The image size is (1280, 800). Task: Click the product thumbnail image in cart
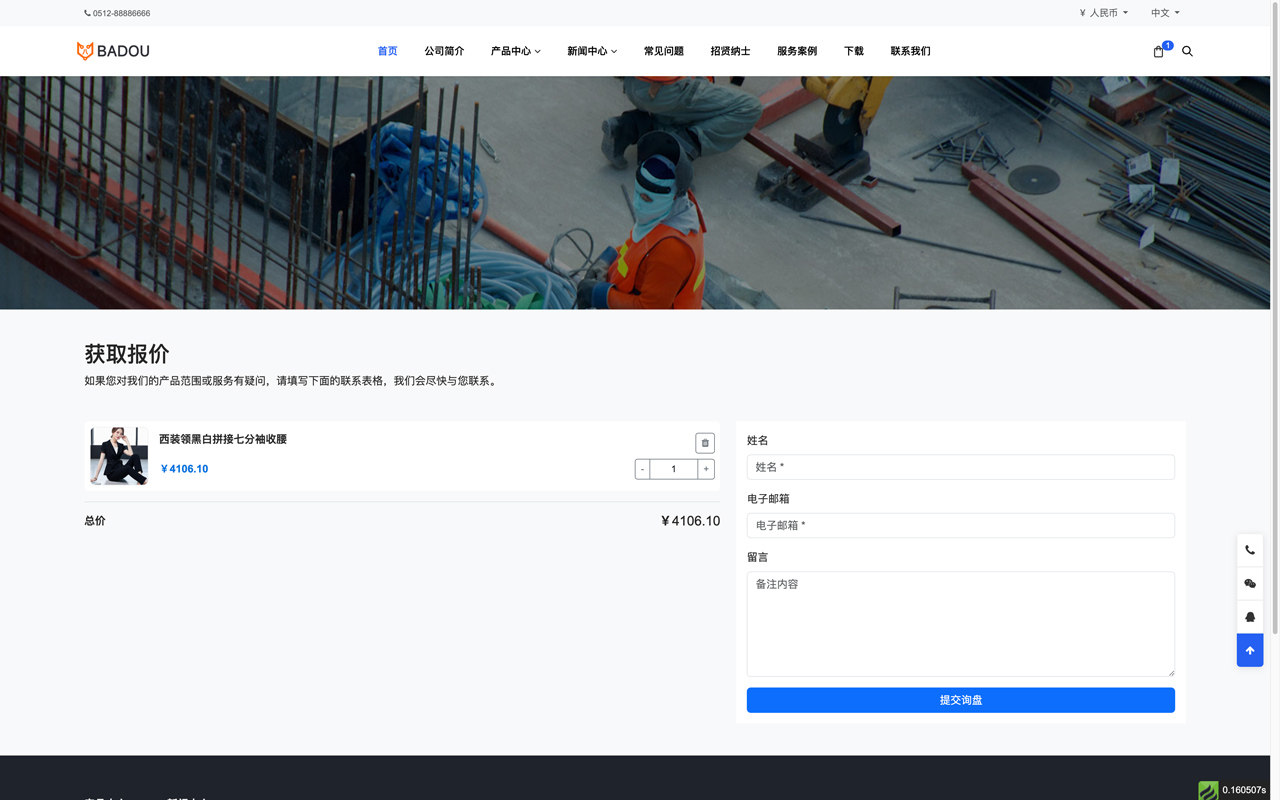click(118, 455)
